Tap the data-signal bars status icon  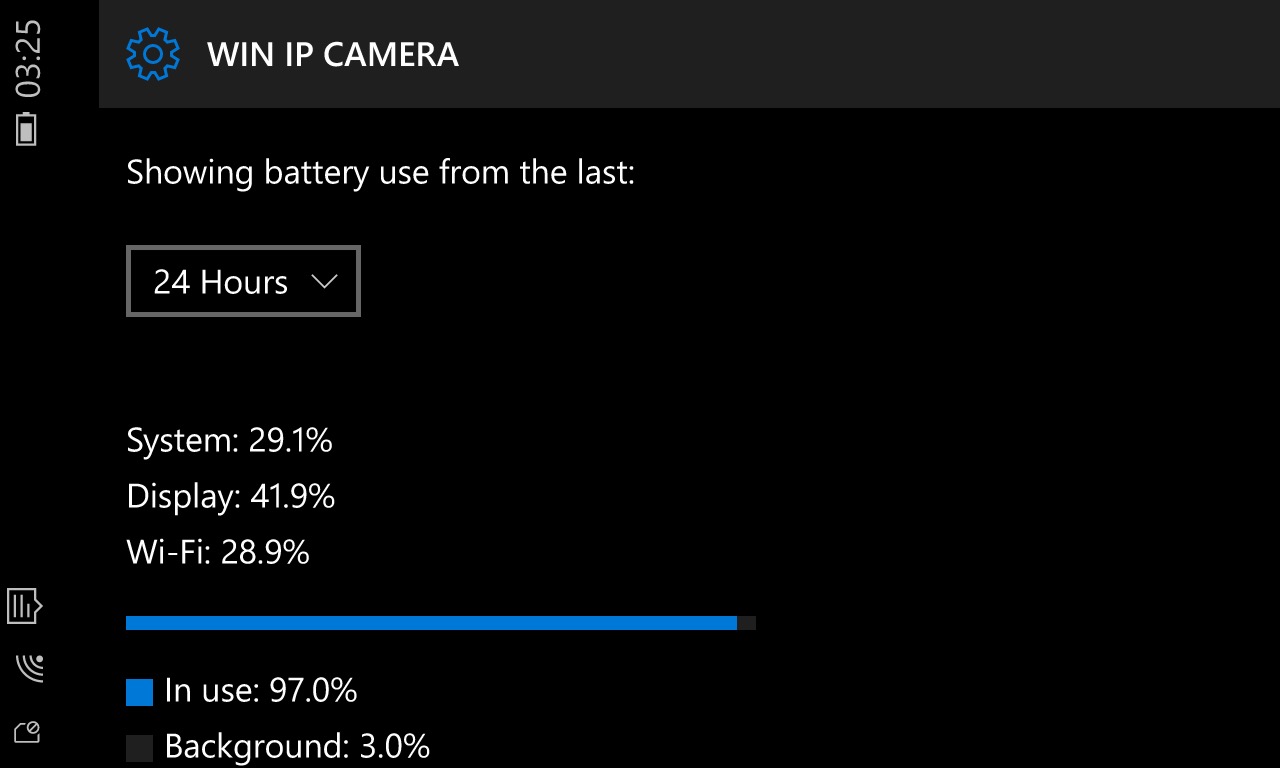coord(24,606)
